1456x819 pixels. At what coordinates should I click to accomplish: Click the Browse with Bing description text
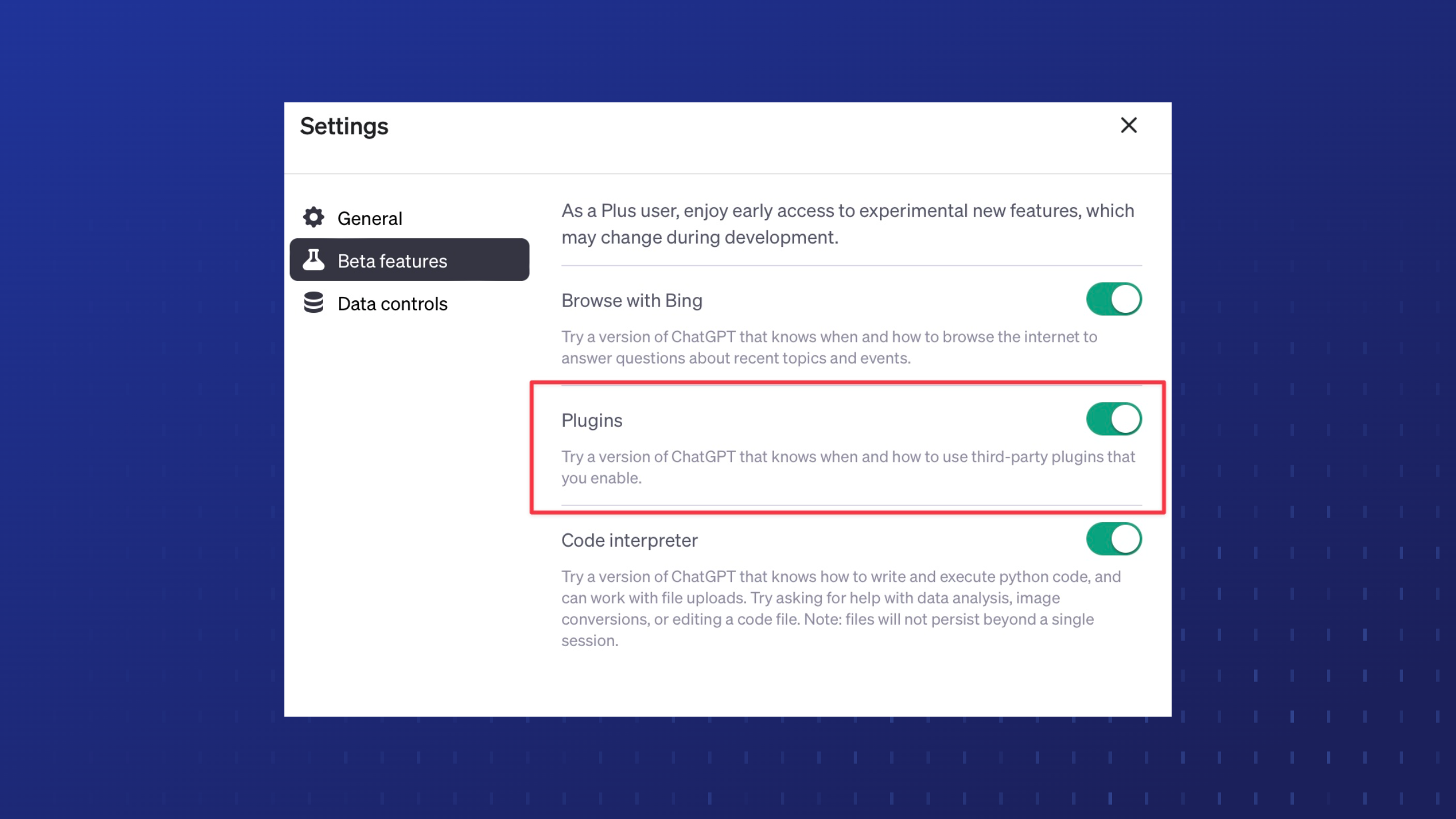click(x=829, y=348)
